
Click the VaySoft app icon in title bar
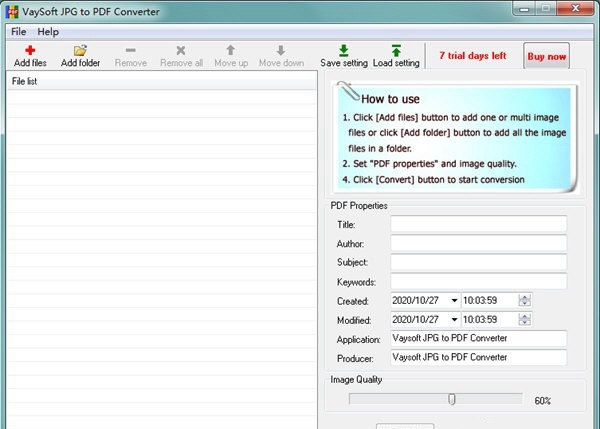pyautogui.click(x=12, y=12)
